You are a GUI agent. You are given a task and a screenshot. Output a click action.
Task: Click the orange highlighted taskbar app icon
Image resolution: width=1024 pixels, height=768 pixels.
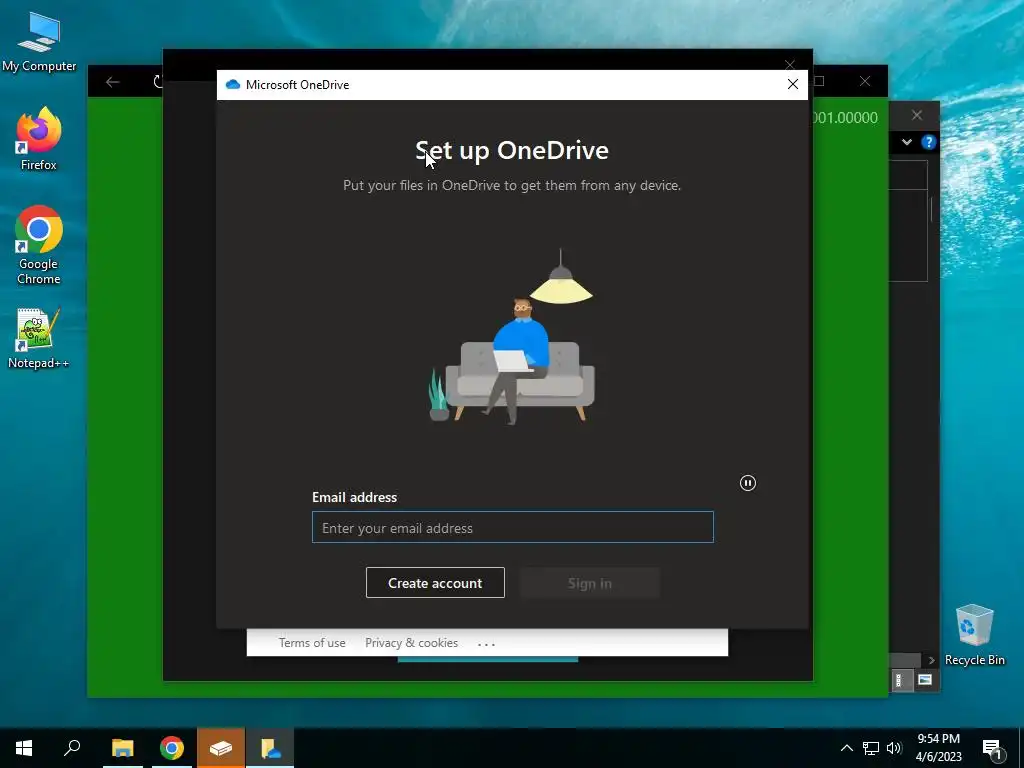[x=221, y=748]
